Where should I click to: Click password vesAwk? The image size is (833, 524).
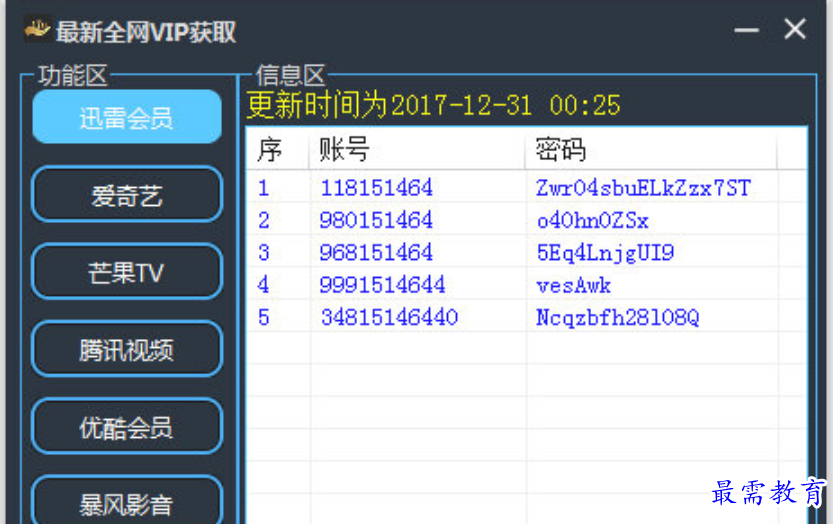(x=574, y=285)
